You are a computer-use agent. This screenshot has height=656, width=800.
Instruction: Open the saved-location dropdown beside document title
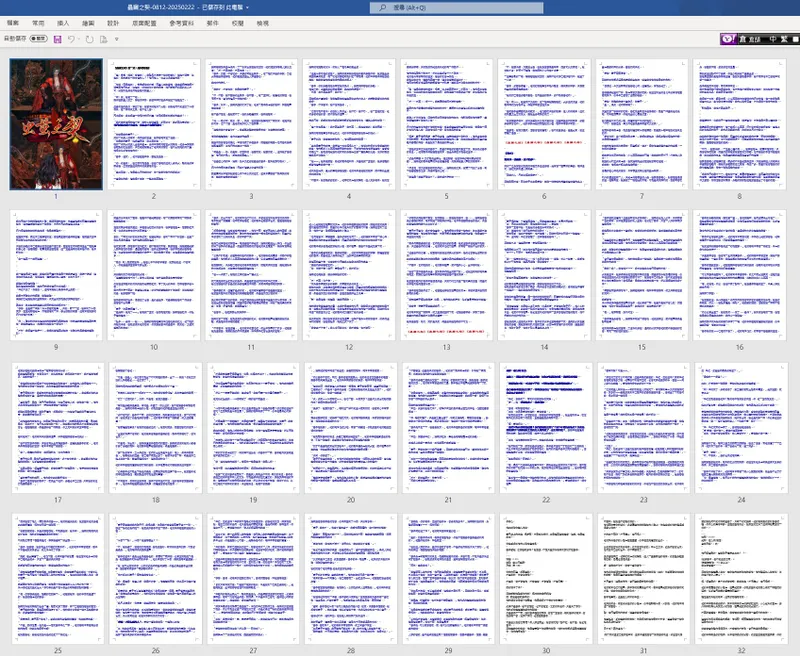(247, 8)
